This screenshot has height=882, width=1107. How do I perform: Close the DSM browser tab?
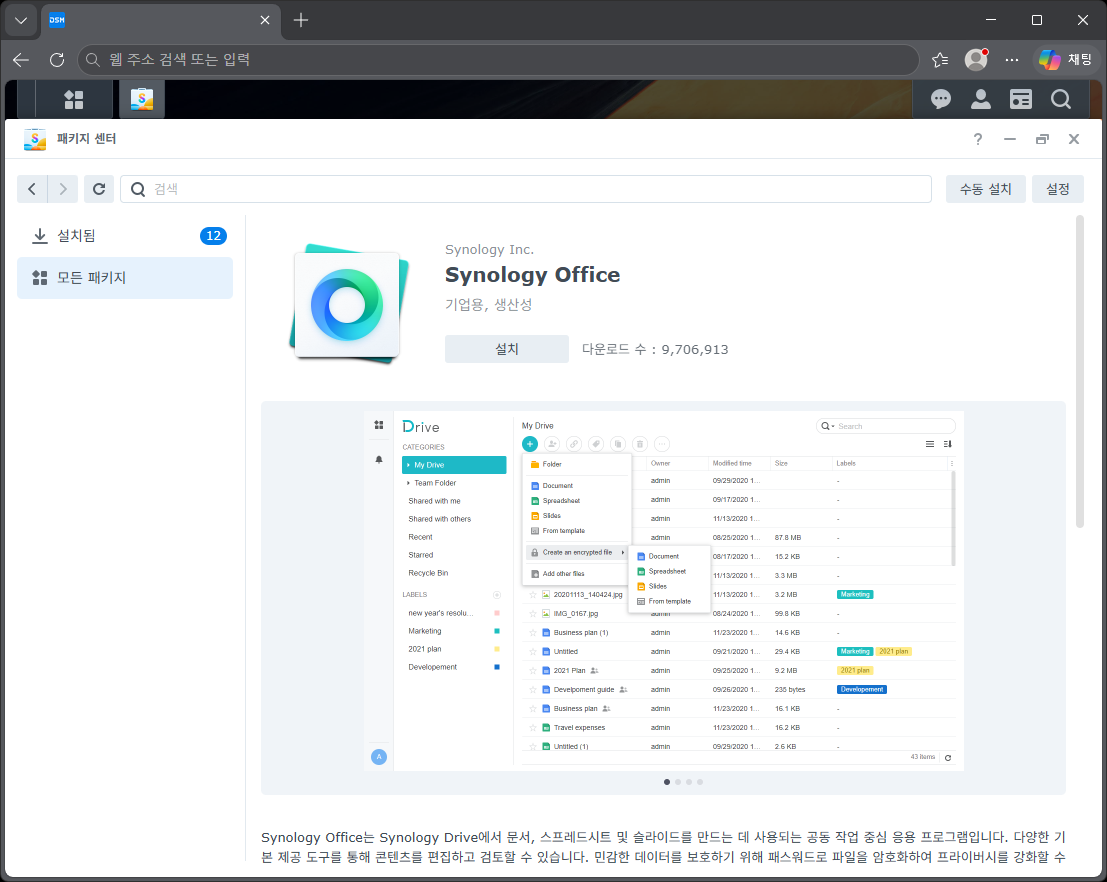tap(265, 20)
